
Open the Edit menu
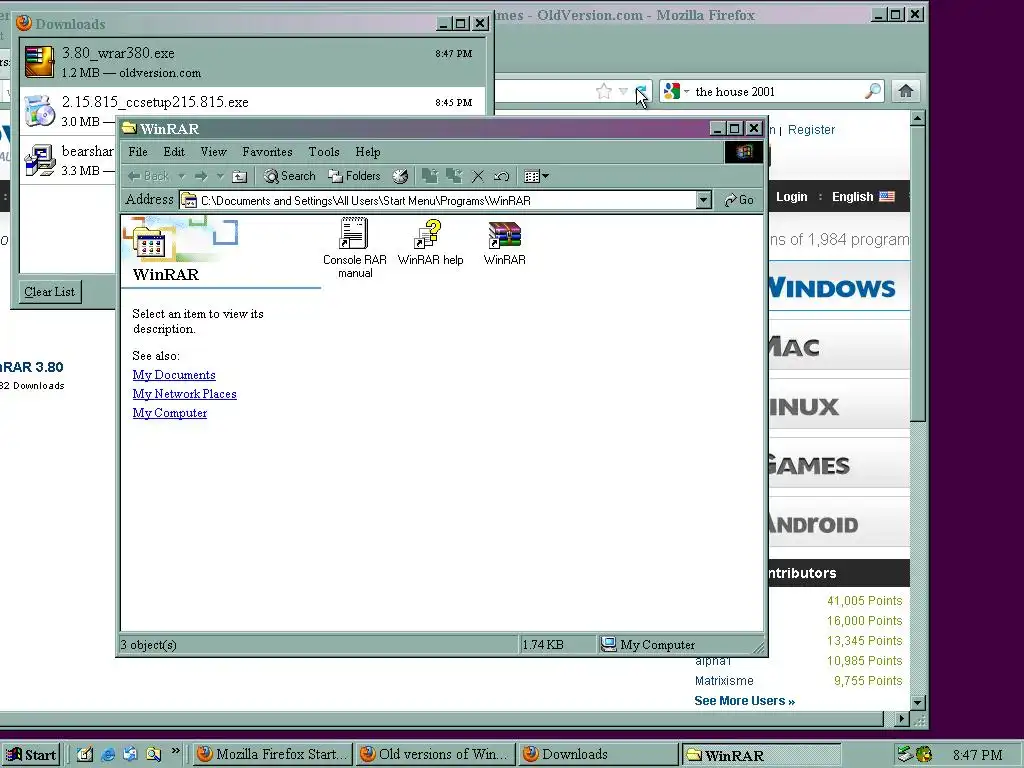[174, 152]
